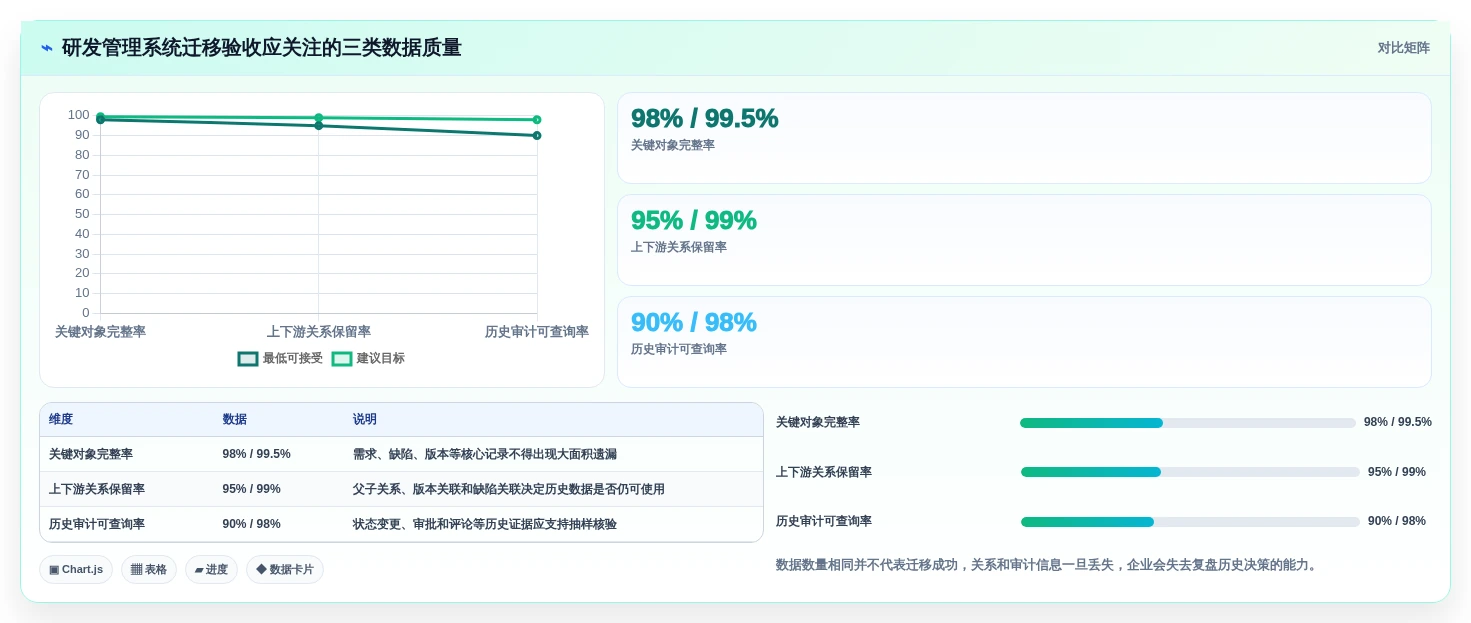The image size is (1471, 623).
Task: Click the 表格 tag chip
Action: tap(149, 569)
